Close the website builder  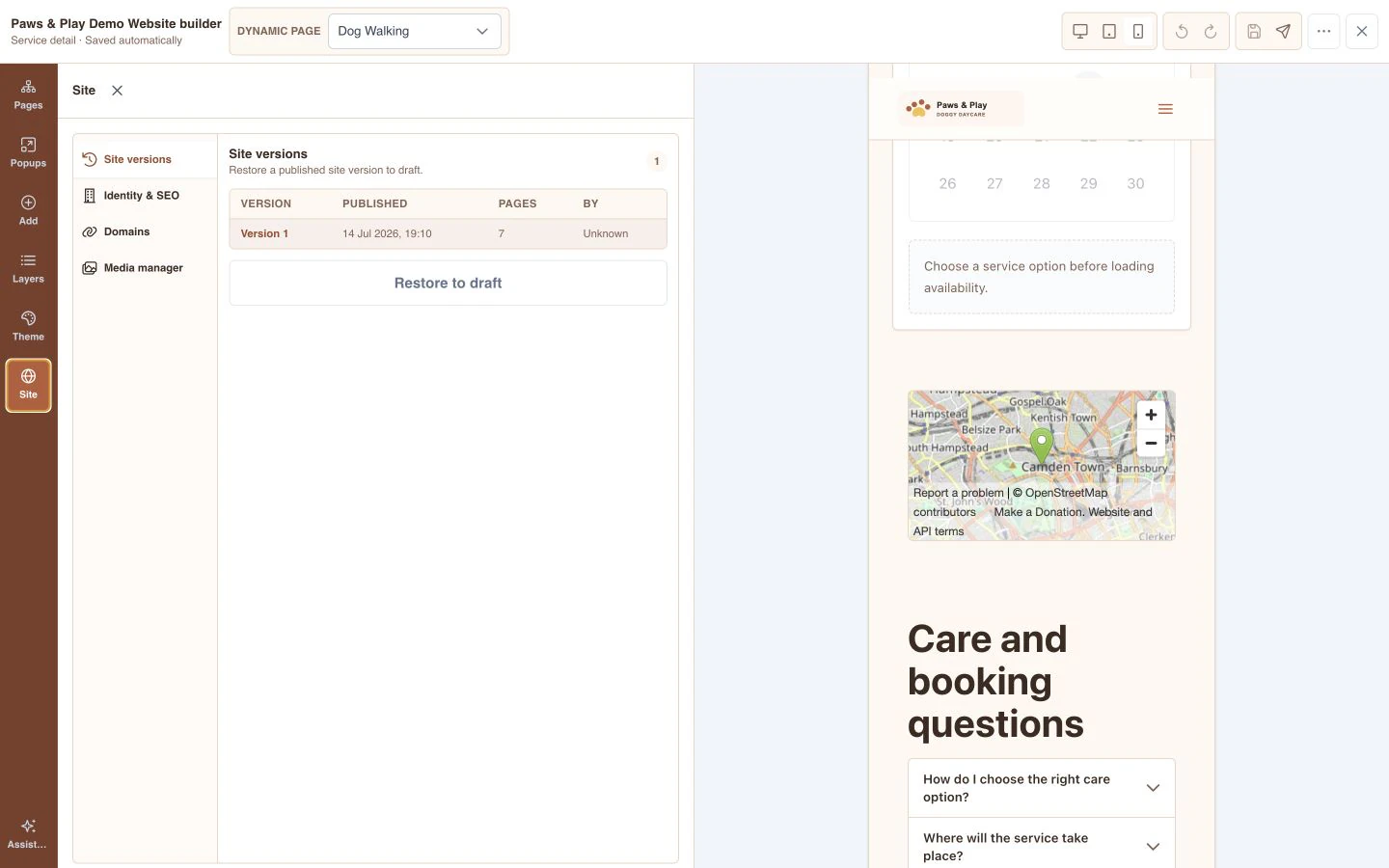coord(1362,31)
